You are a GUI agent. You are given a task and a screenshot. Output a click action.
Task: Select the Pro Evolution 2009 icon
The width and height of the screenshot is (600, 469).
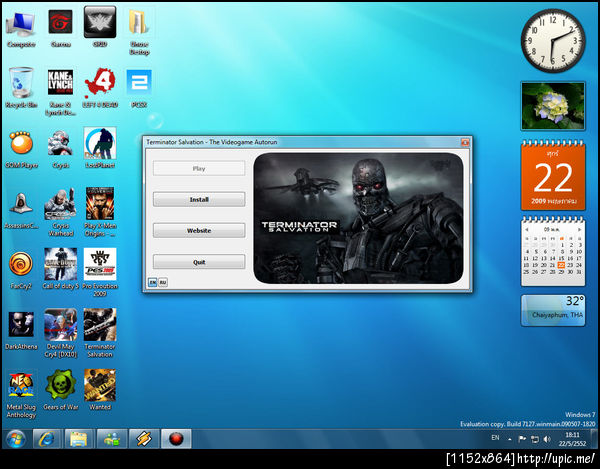[100, 272]
